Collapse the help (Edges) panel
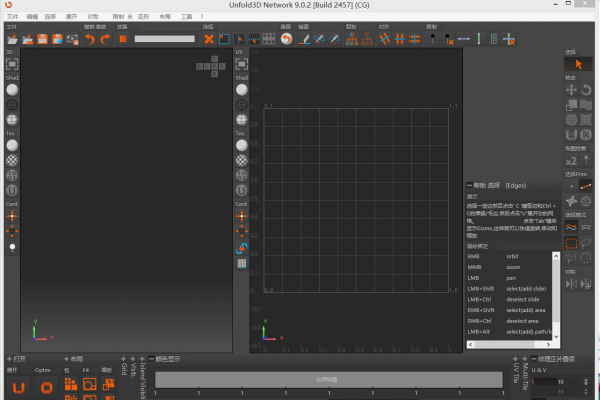 [469, 185]
